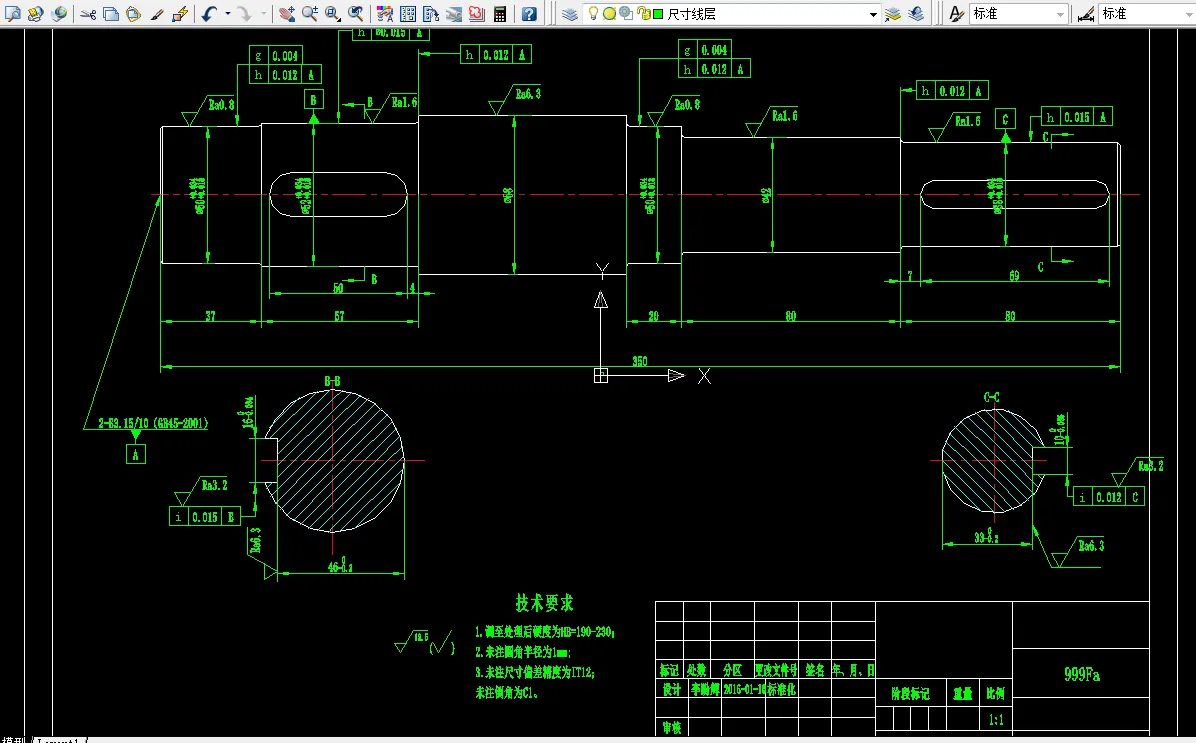
Task: Select the 350 overall length dimension
Action: click(x=639, y=361)
